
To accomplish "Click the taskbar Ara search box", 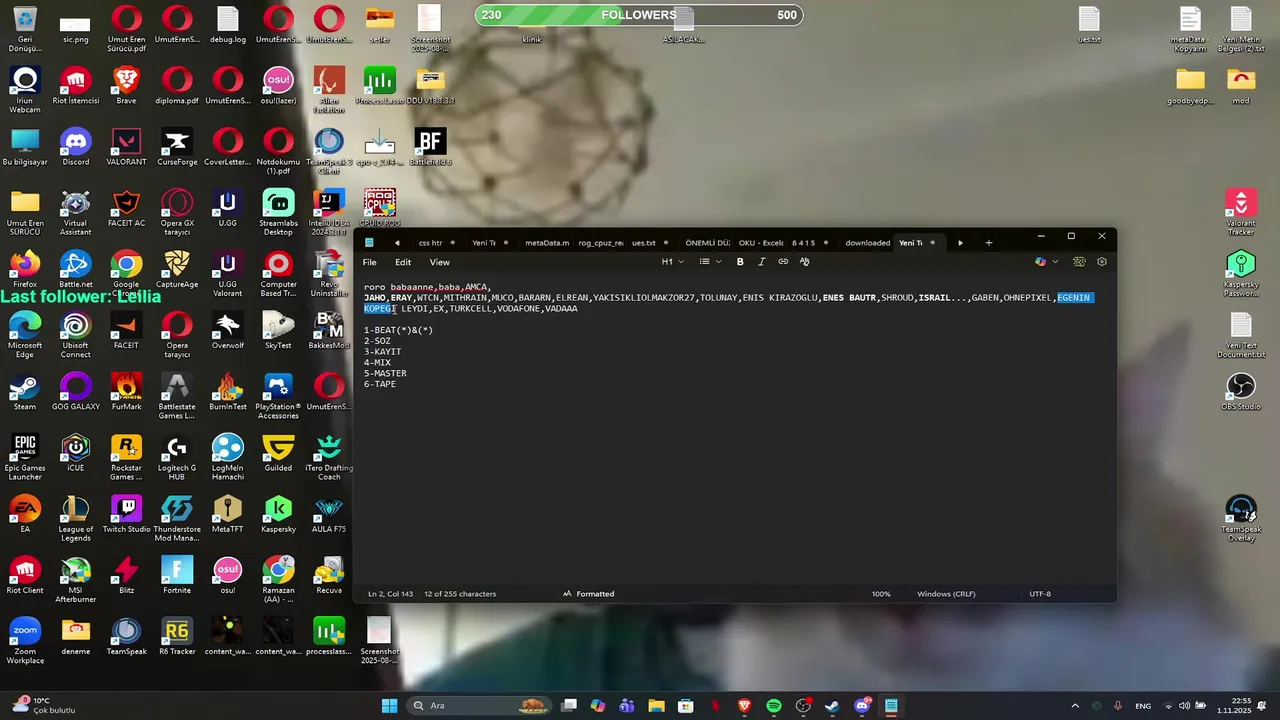I will pos(480,706).
